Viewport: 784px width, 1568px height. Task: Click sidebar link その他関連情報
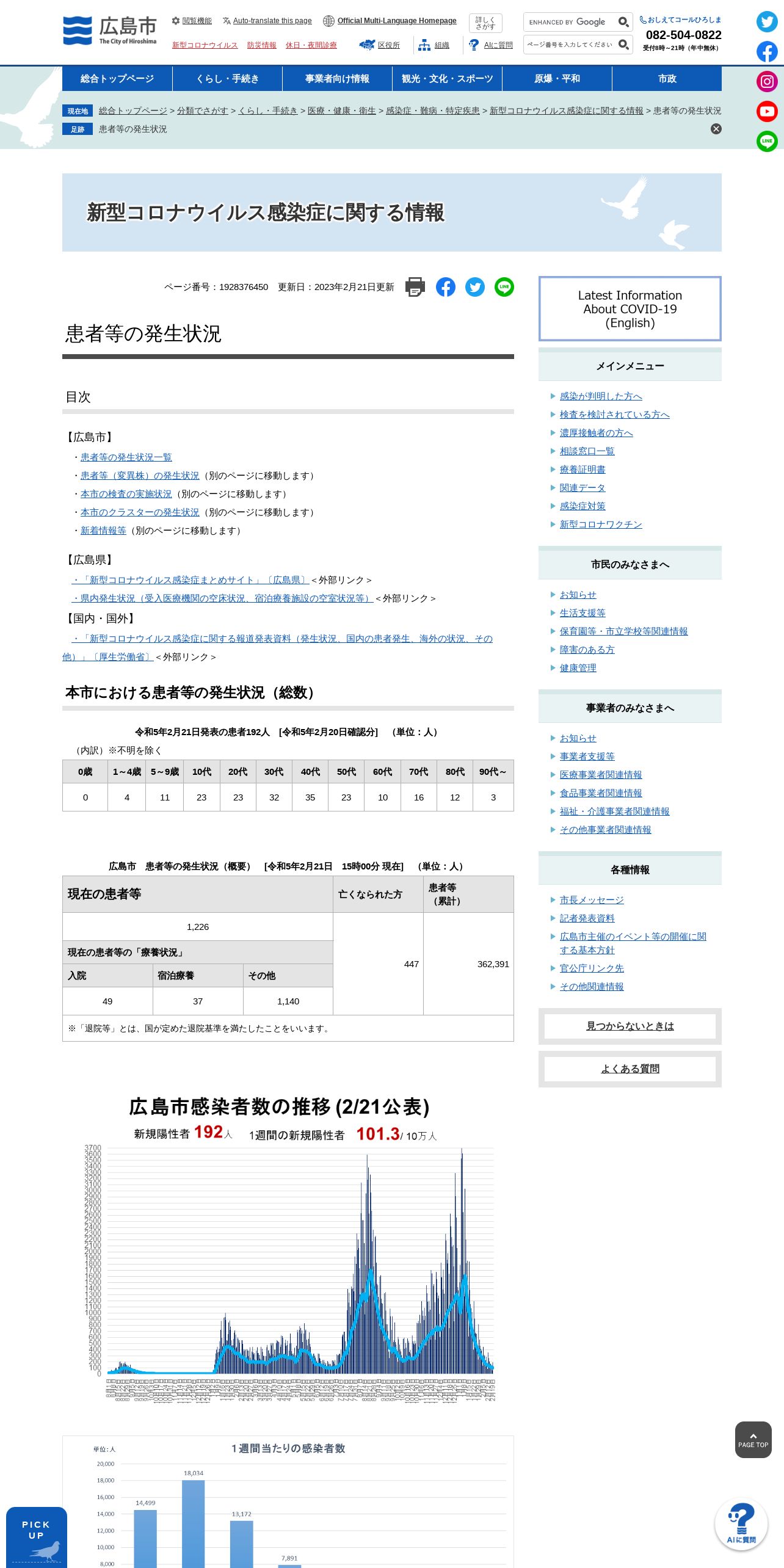coord(592,987)
